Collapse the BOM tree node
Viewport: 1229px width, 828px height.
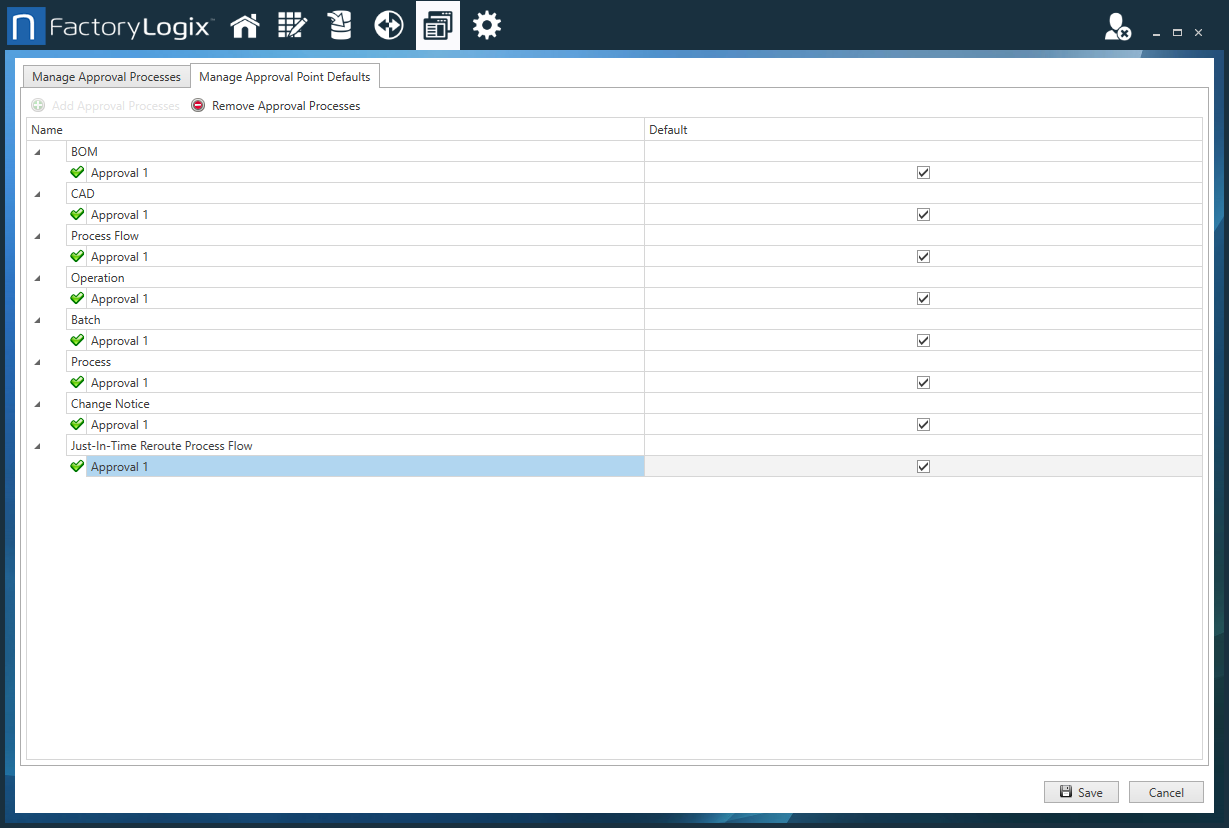point(38,151)
